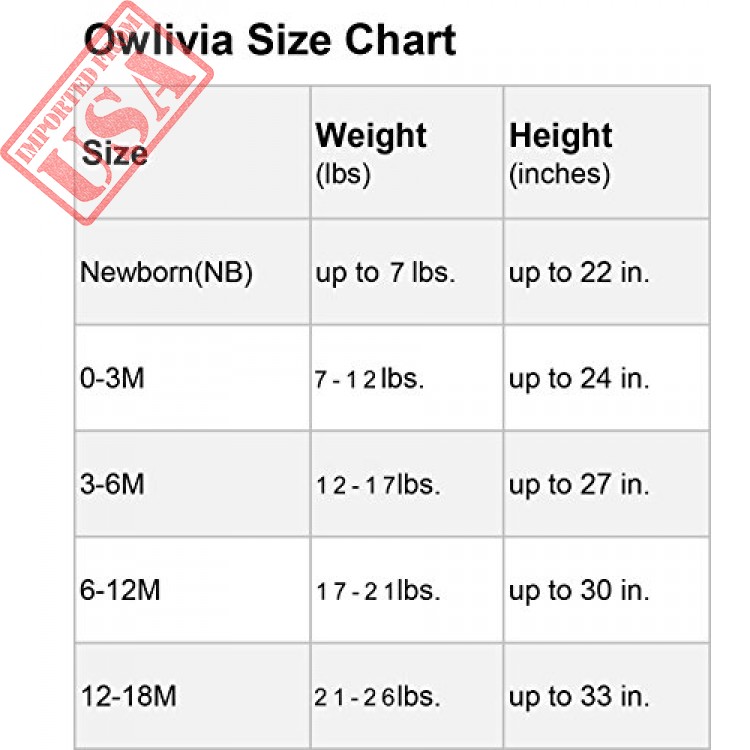
Task: Click the up to 7 lbs. cell
Action: 407,272
